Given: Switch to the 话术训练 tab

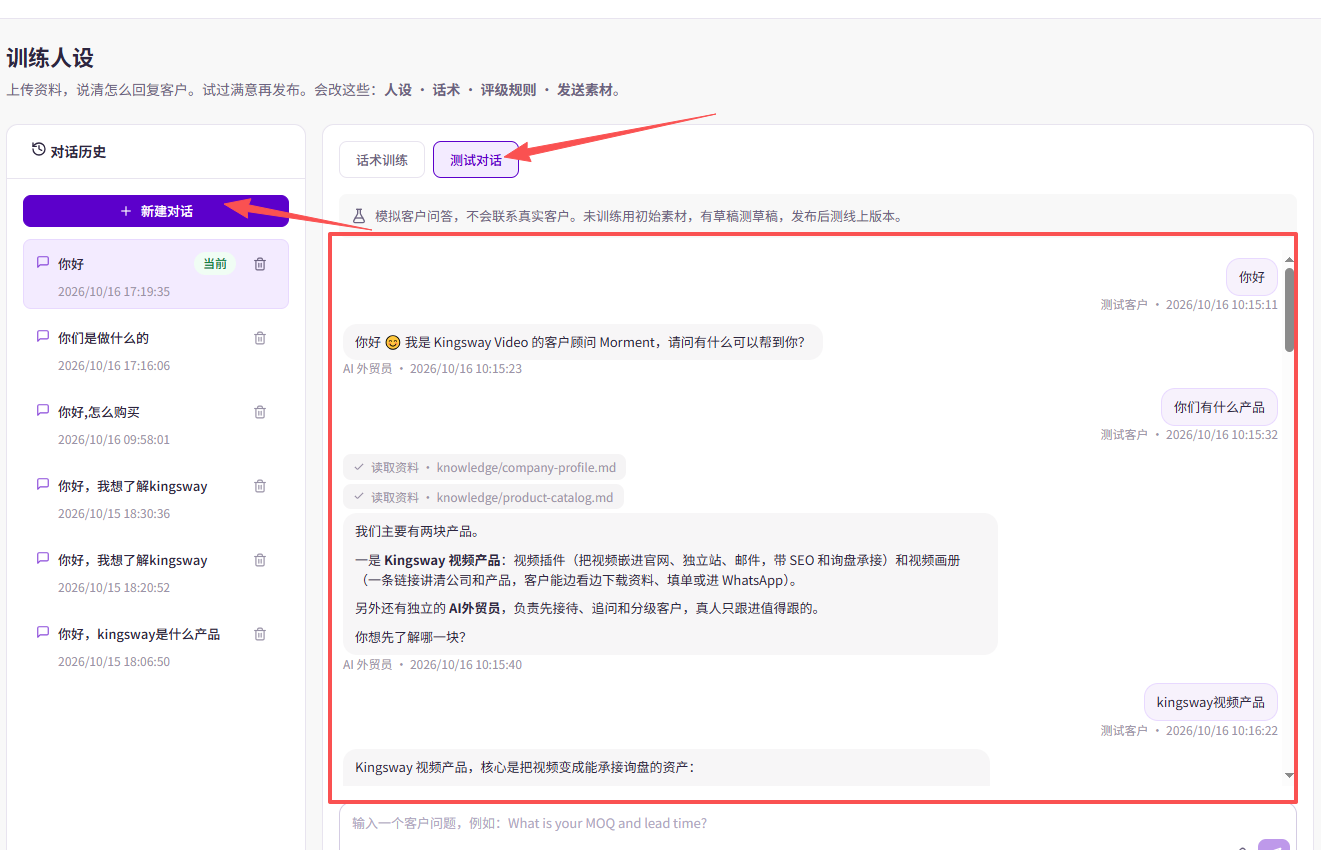Looking at the screenshot, I should pos(382,160).
